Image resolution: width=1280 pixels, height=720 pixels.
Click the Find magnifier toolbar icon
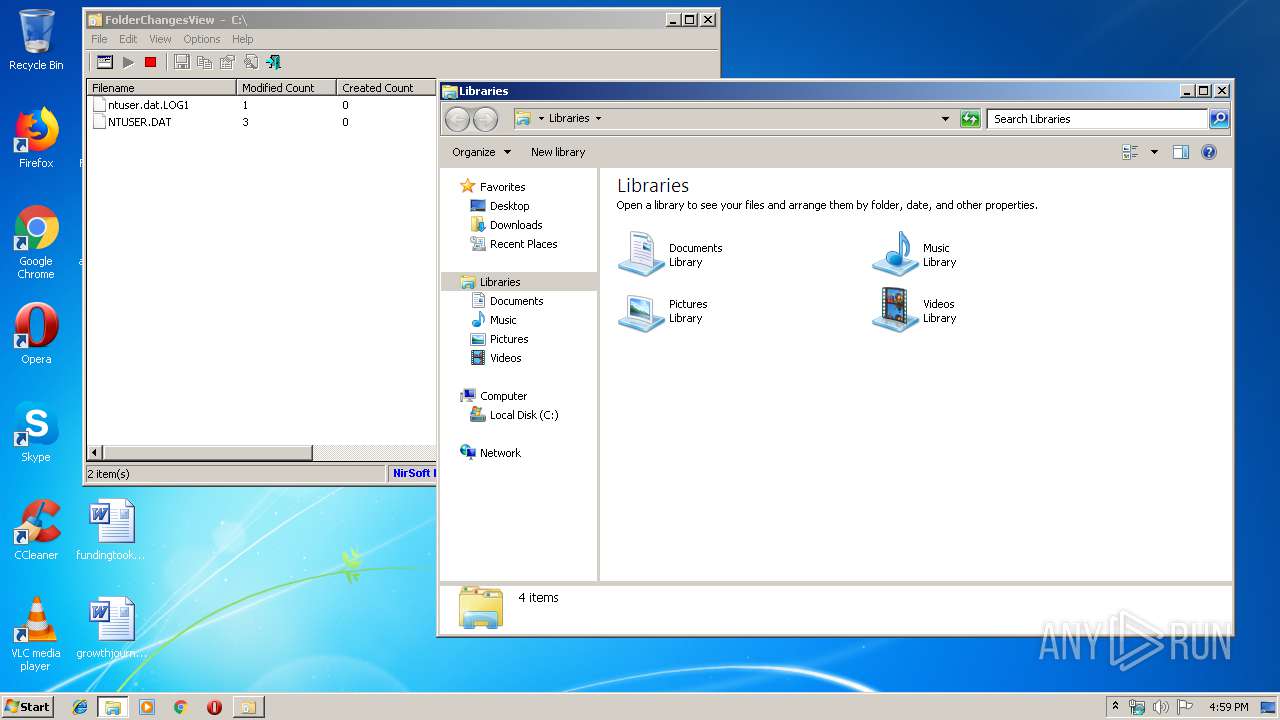(250, 62)
